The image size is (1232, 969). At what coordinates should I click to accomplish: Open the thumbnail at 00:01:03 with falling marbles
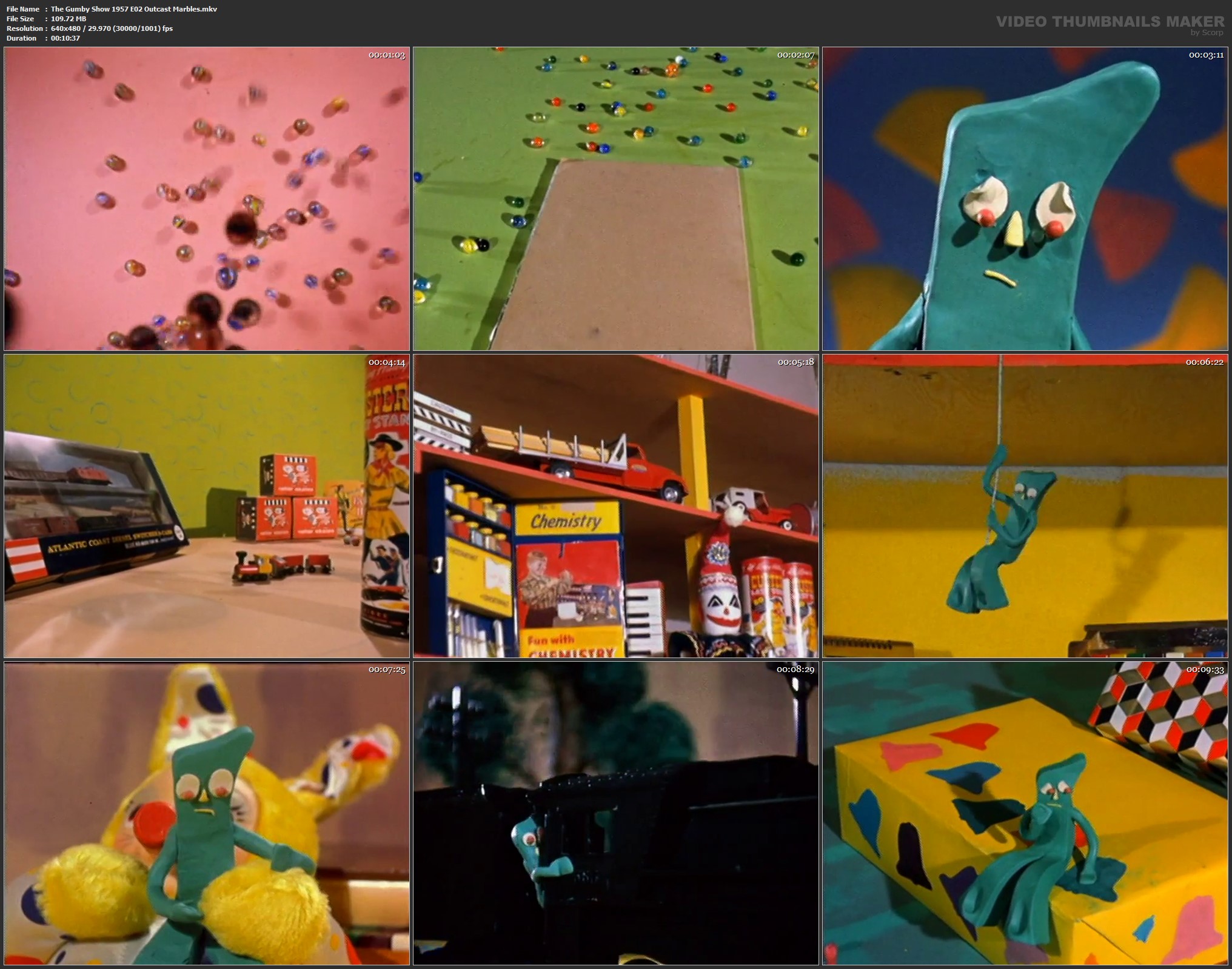(207, 199)
